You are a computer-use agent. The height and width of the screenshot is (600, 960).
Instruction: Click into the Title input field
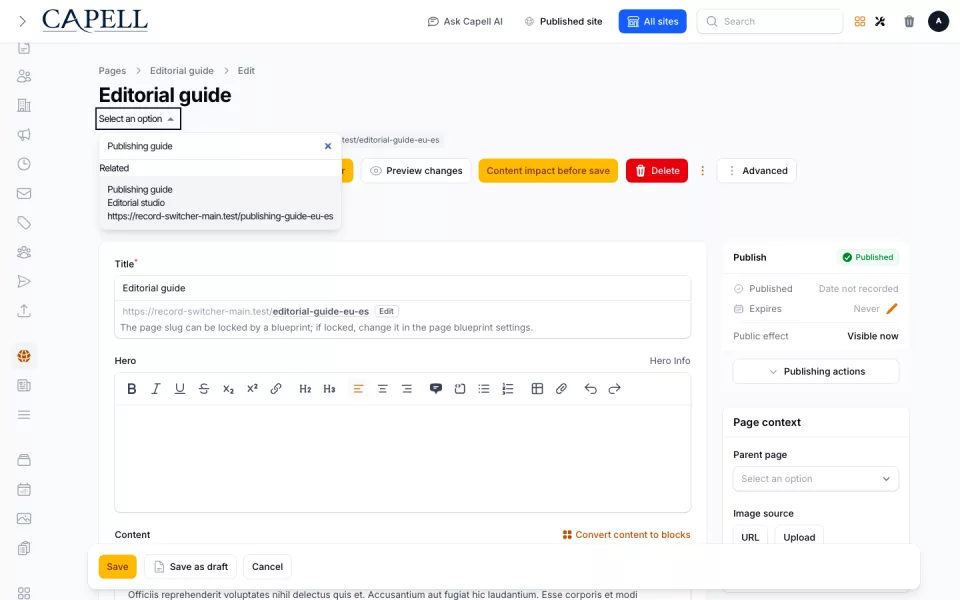(402, 288)
